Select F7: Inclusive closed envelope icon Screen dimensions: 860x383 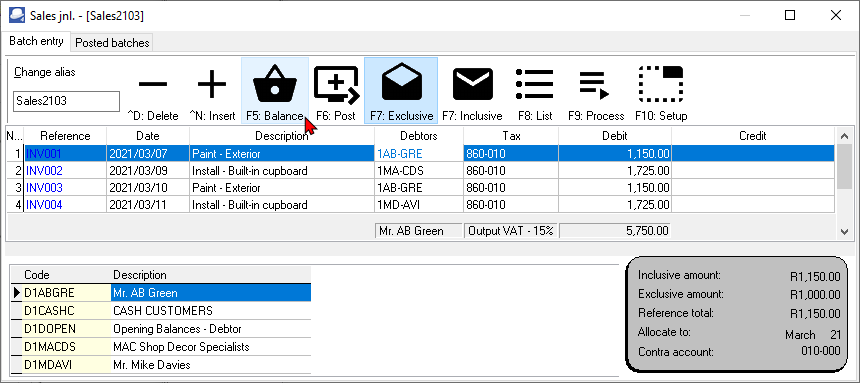472,84
